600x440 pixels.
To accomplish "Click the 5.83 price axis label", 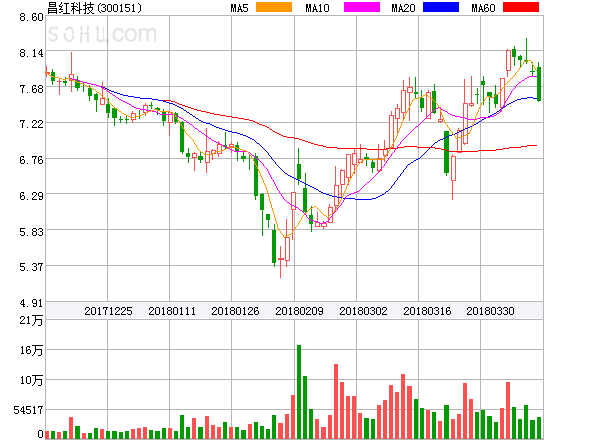I will click(x=31, y=231).
